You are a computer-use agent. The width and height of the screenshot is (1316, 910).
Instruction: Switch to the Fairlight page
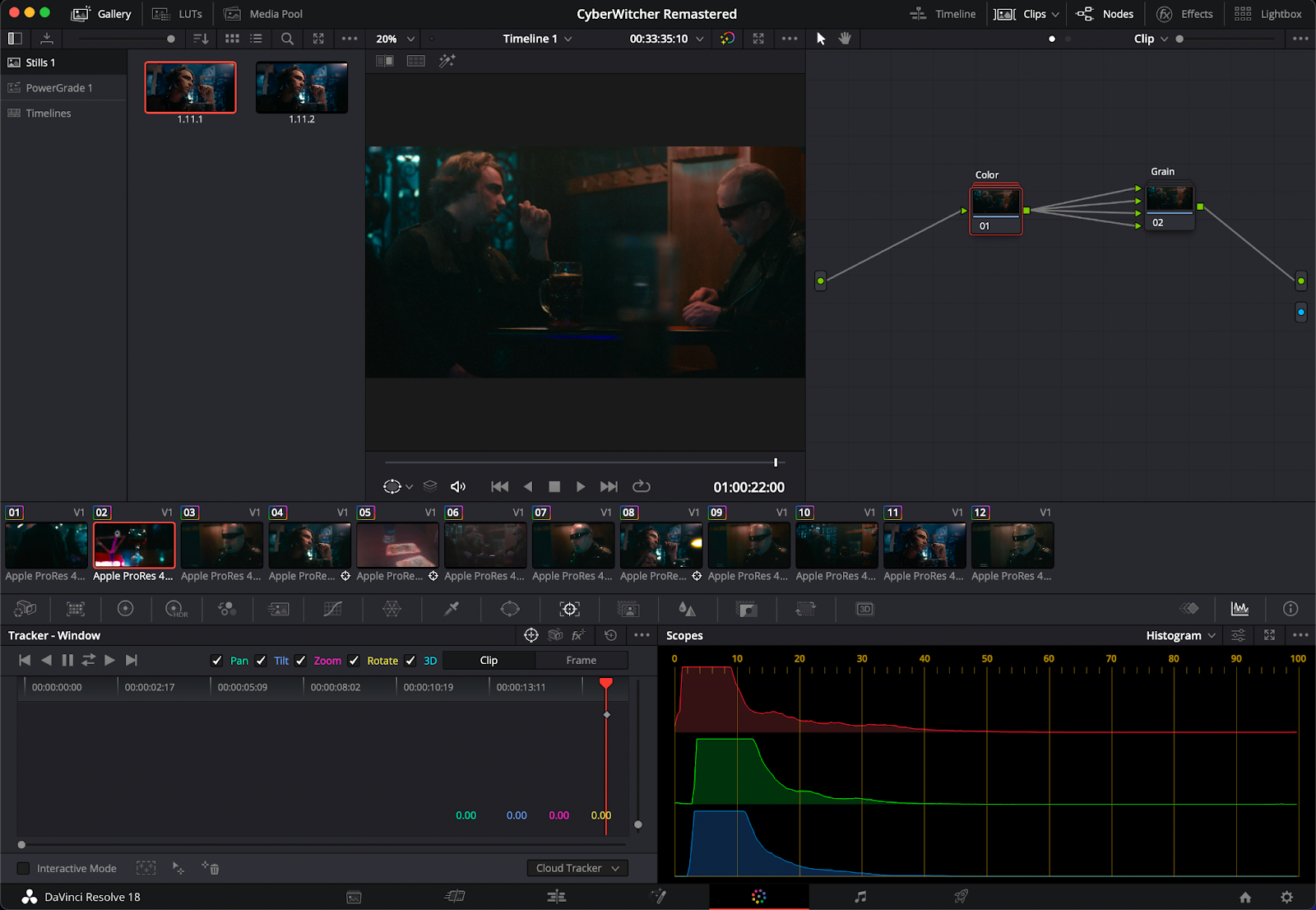[x=860, y=897]
